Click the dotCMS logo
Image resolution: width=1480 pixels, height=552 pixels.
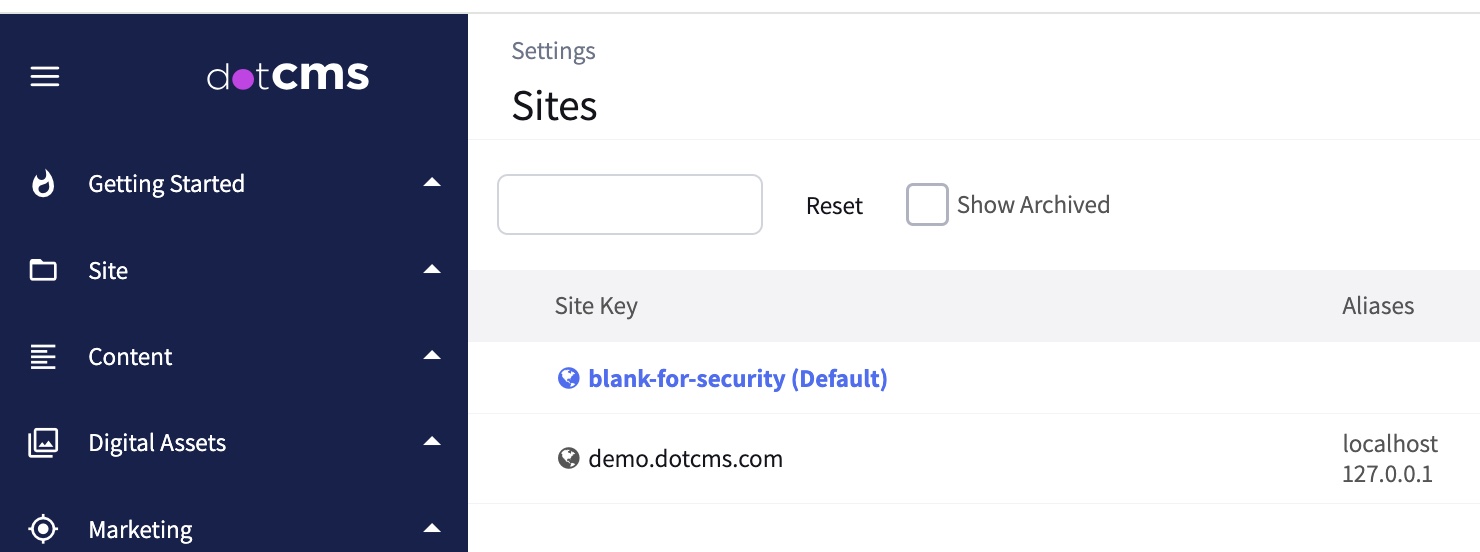tap(288, 76)
